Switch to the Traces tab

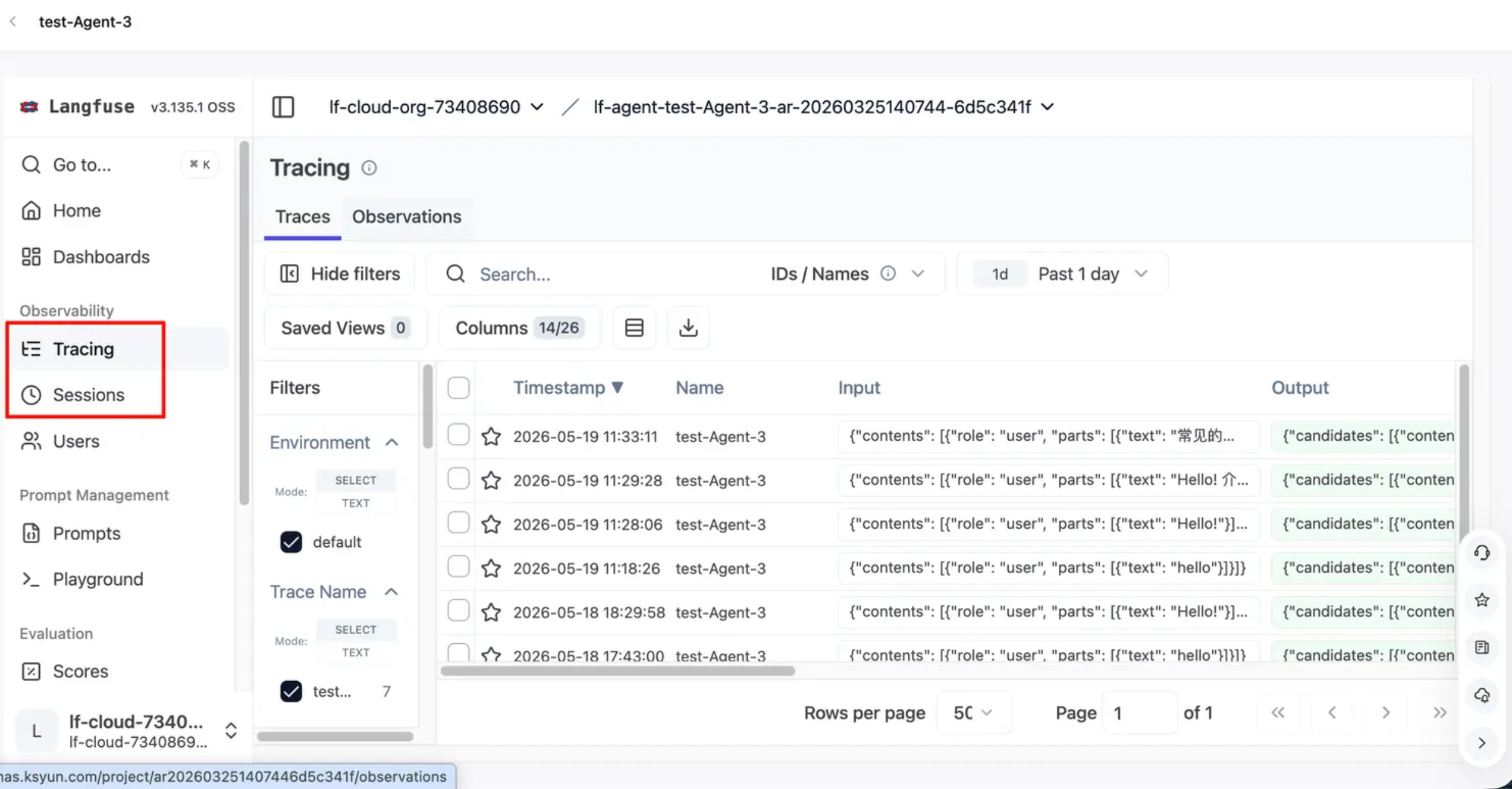303,217
